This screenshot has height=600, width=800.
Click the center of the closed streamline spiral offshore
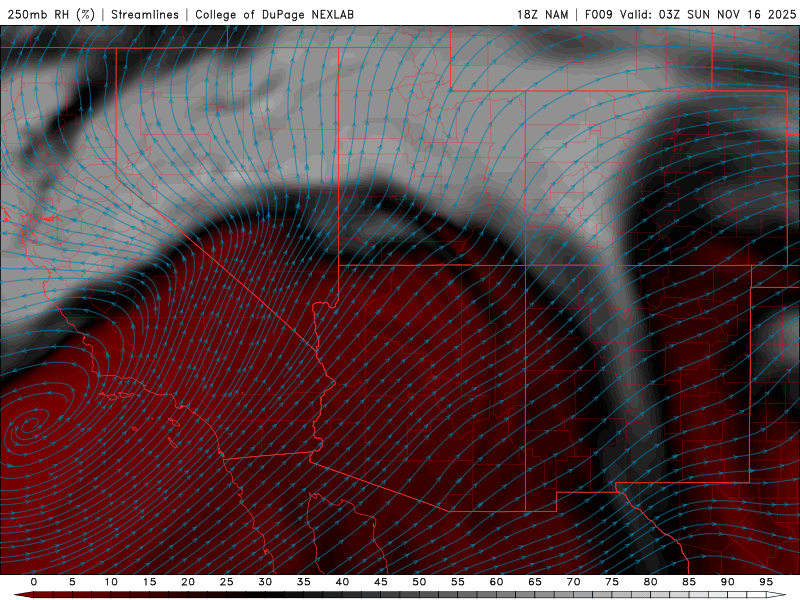[31, 423]
